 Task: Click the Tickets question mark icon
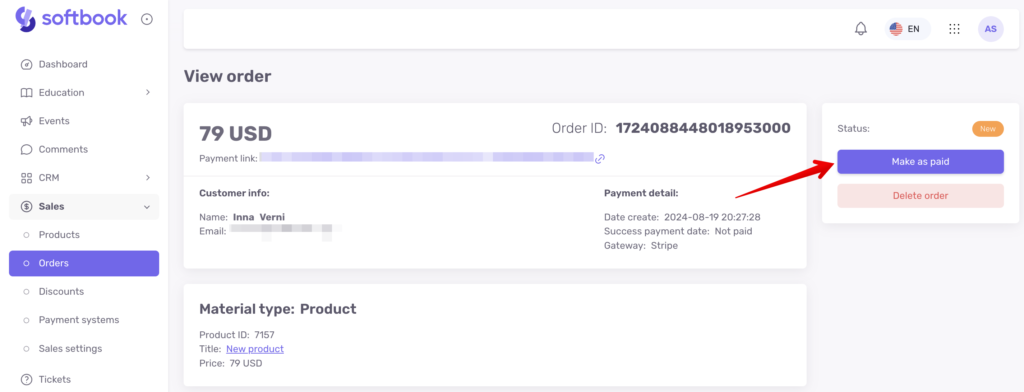[26, 379]
